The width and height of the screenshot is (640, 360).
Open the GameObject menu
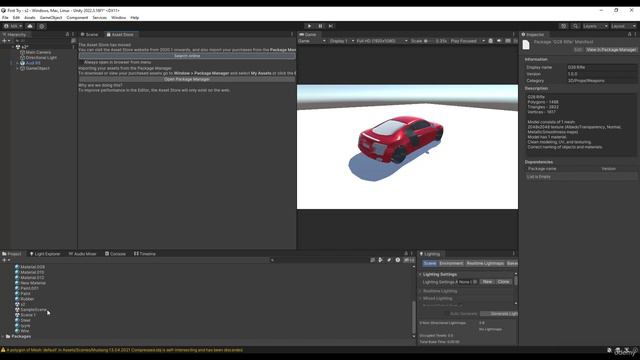51,18
